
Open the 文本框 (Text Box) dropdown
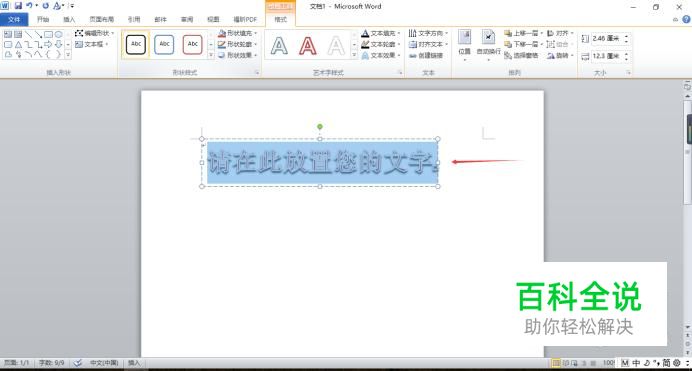pyautogui.click(x=91, y=44)
